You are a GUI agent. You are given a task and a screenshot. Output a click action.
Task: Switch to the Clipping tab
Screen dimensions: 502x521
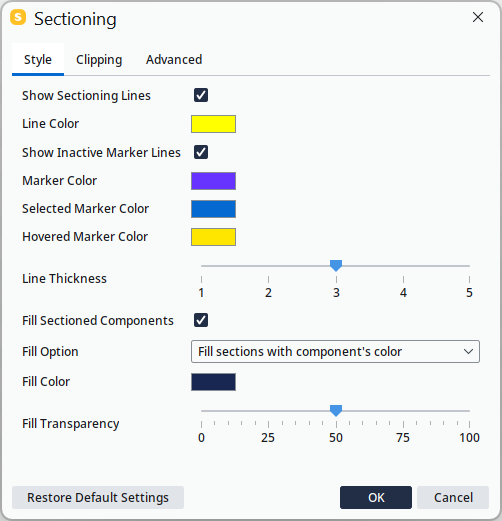click(99, 60)
